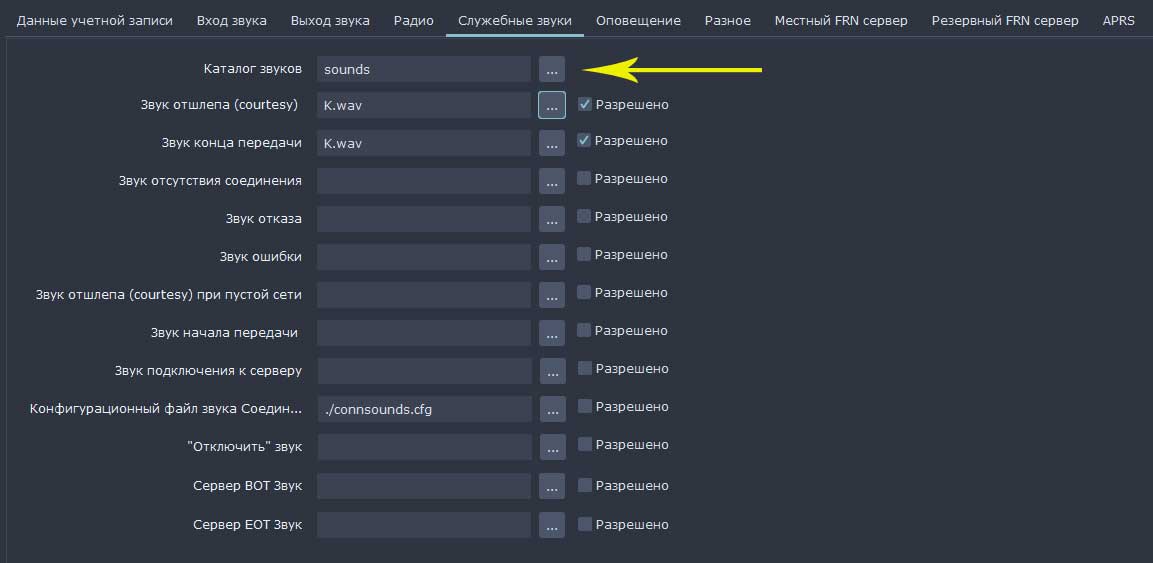Pick file for Сервер EOT Звук
The image size is (1153, 563).
coord(552,524)
